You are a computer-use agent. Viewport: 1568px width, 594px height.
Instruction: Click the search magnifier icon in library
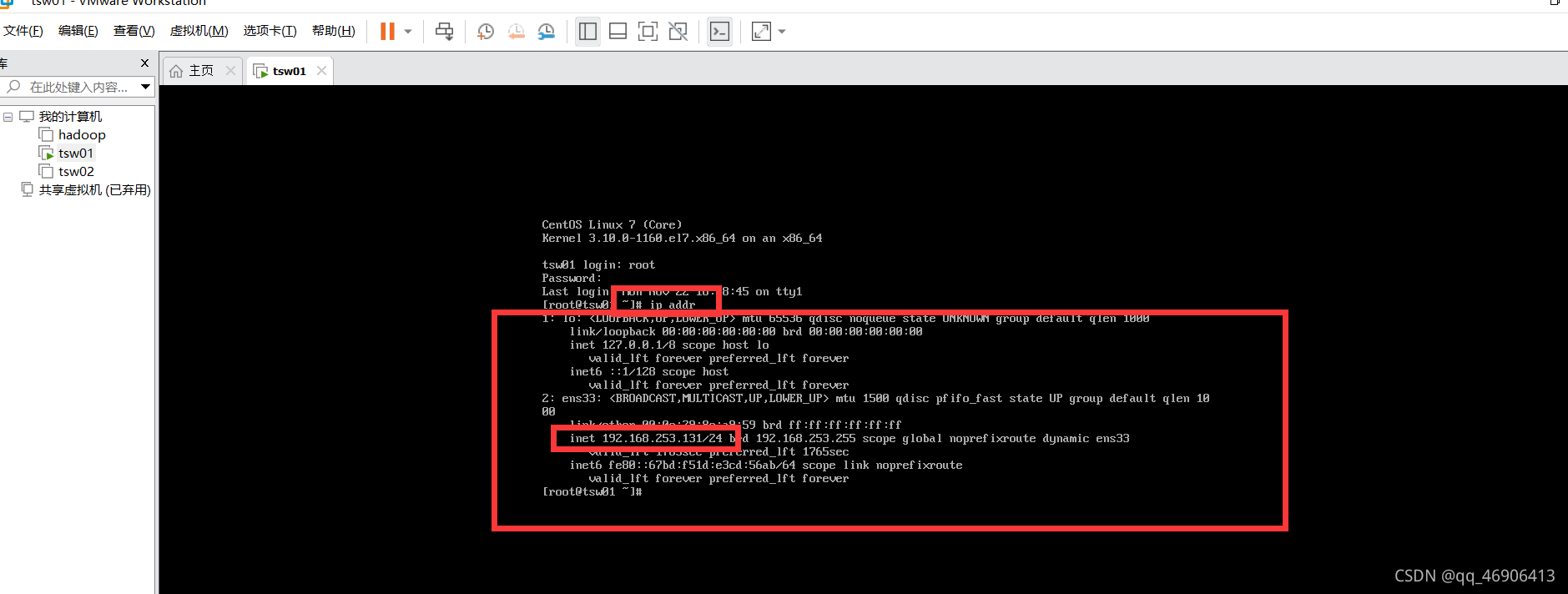(13, 87)
